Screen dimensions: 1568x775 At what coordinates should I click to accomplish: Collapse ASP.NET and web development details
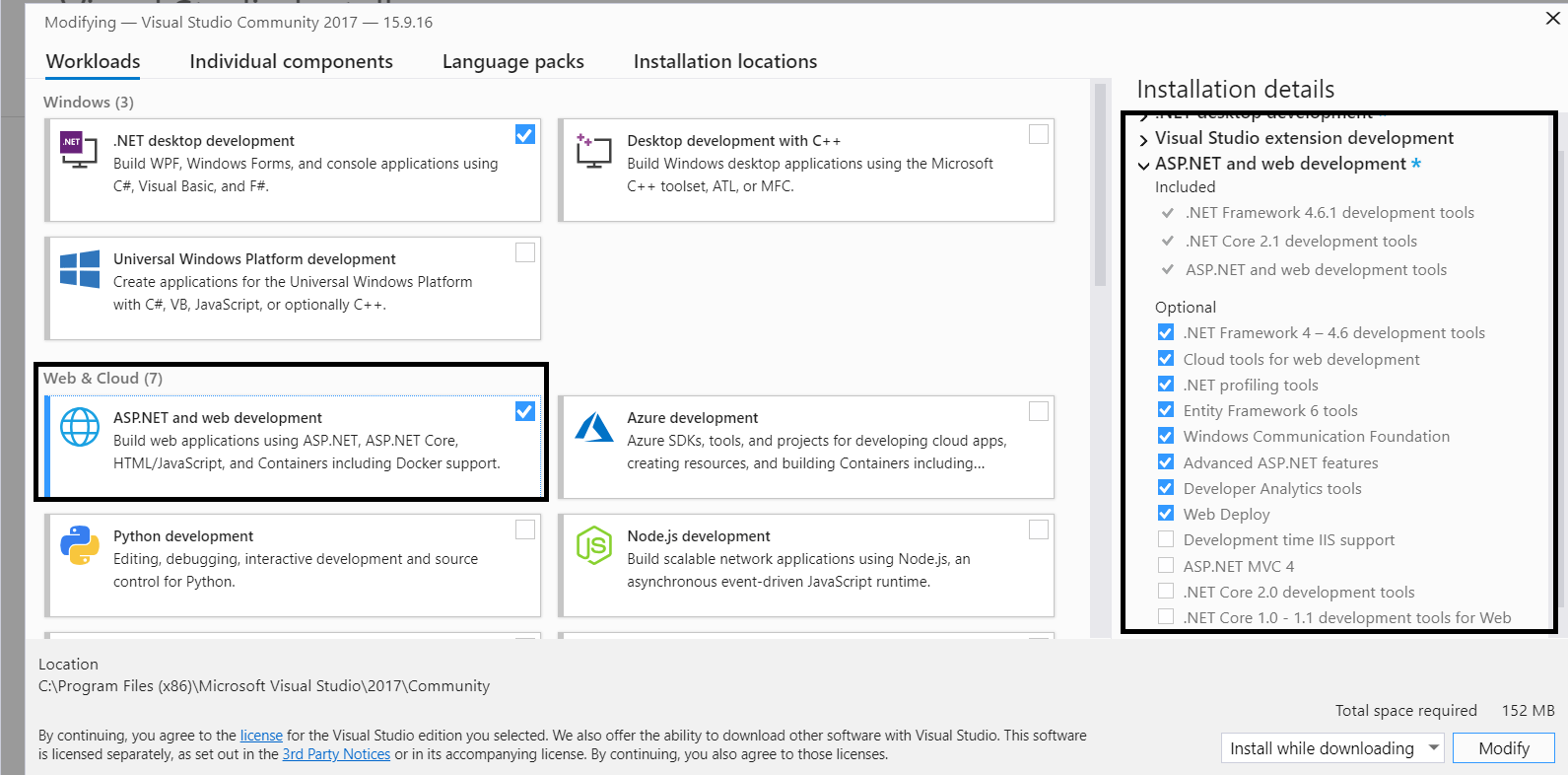[1143, 166]
